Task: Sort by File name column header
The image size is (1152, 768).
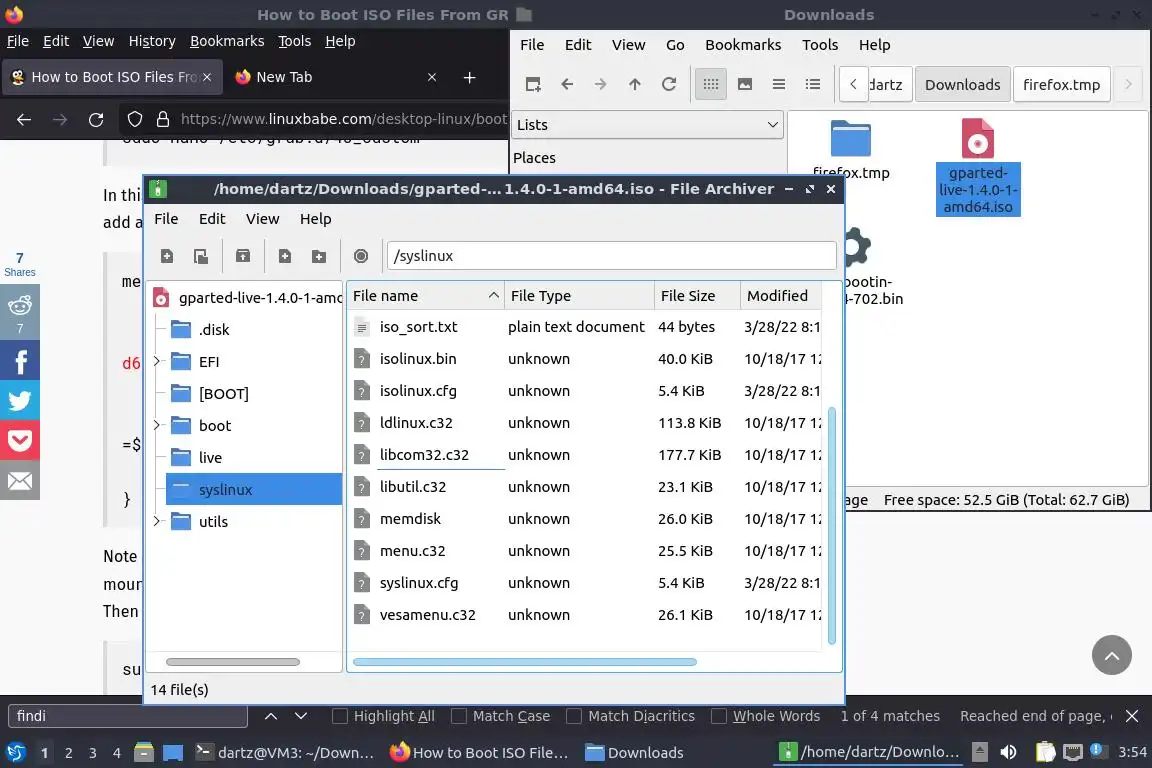Action: 425,295
